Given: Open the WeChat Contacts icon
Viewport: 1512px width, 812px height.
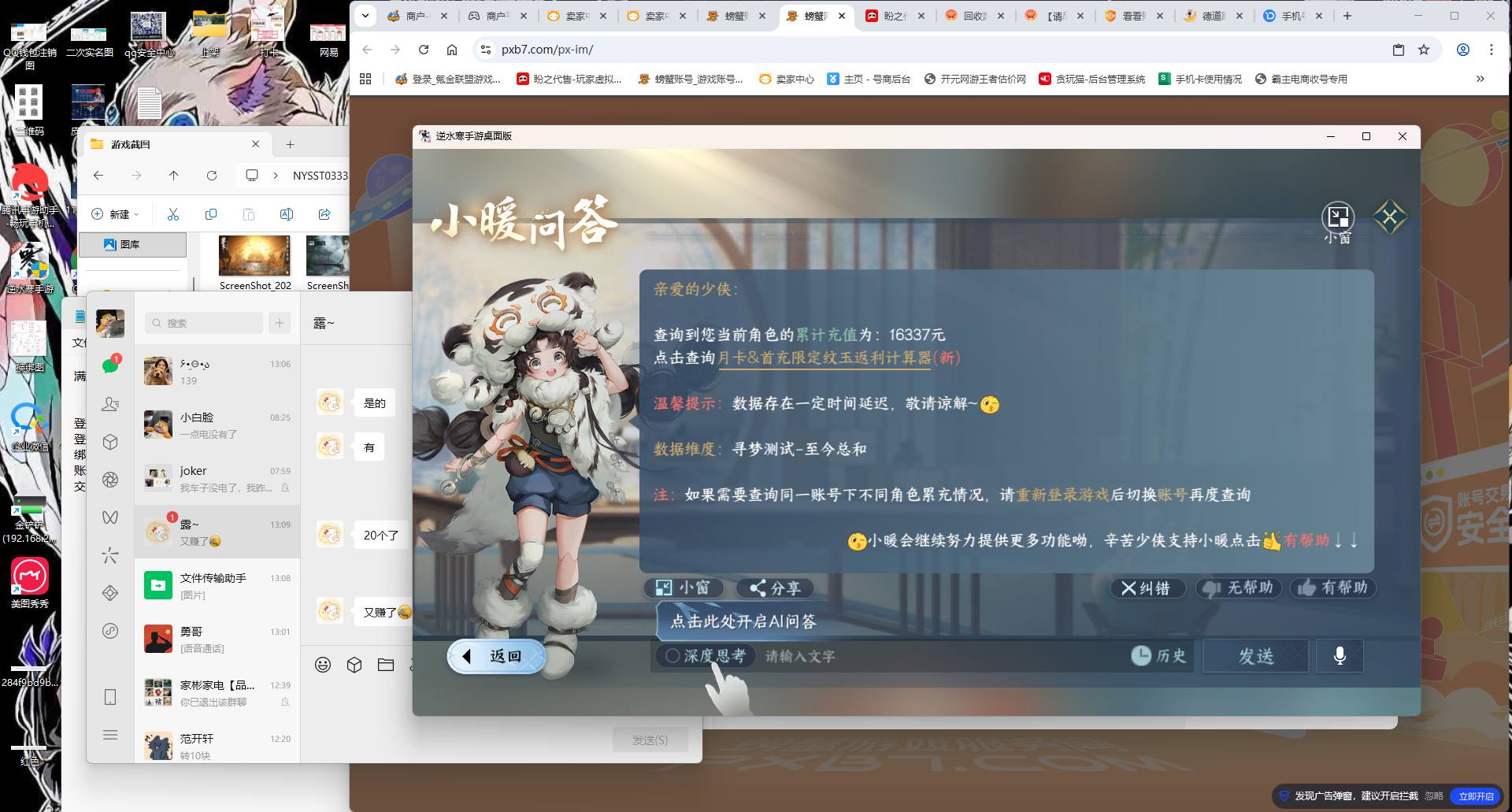Looking at the screenshot, I should point(110,405).
